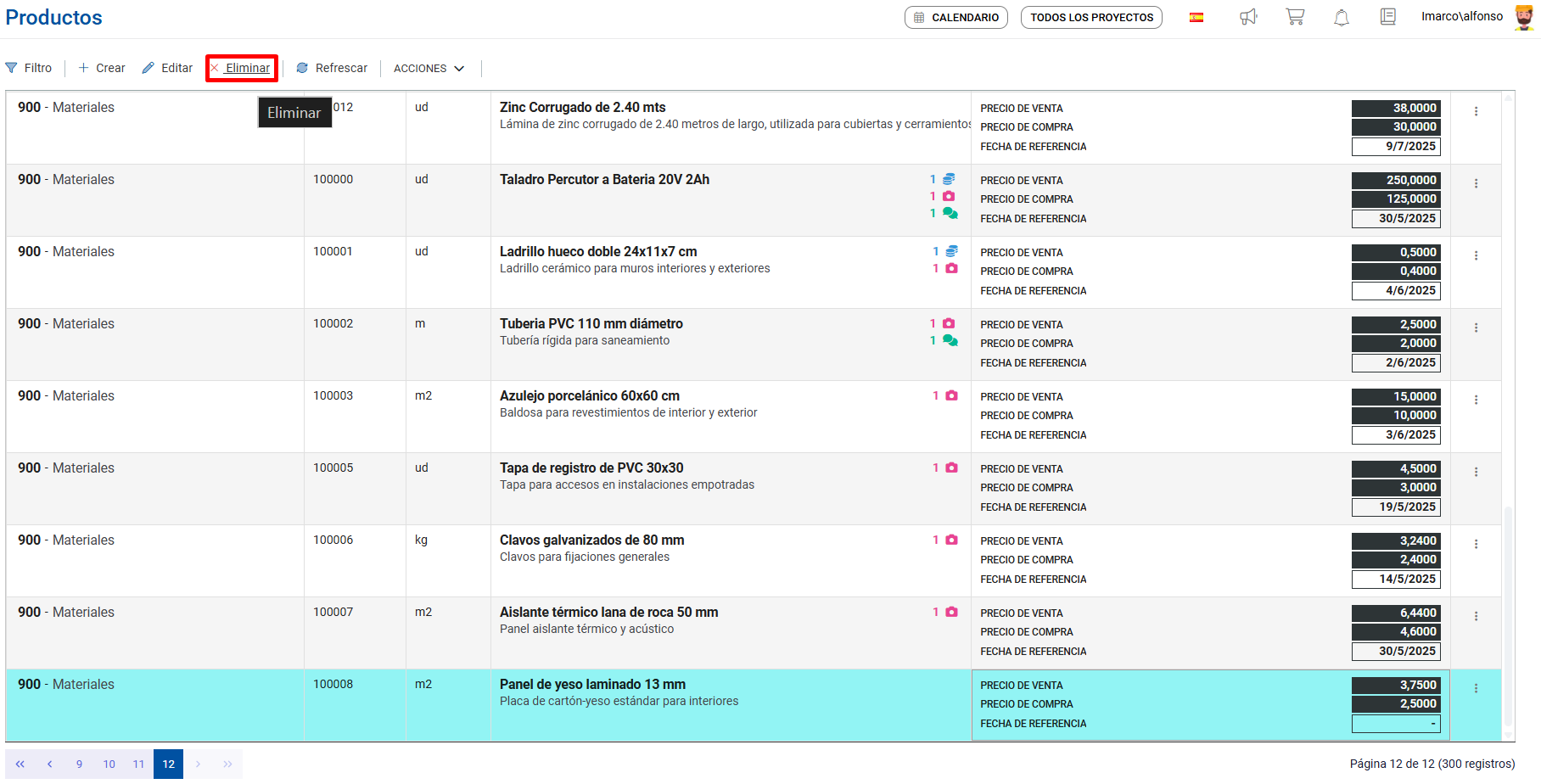Open the notifications bell

click(1342, 18)
